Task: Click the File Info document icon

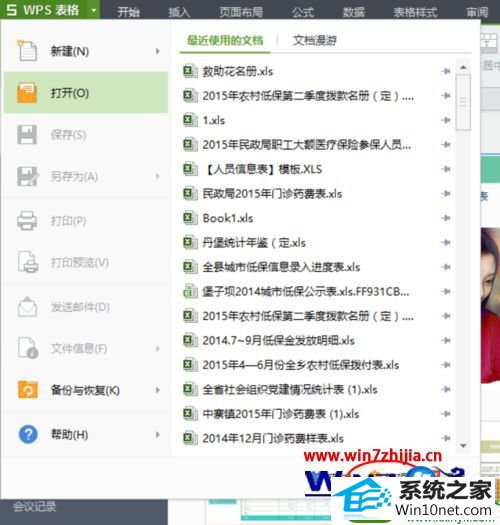Action: pos(28,348)
